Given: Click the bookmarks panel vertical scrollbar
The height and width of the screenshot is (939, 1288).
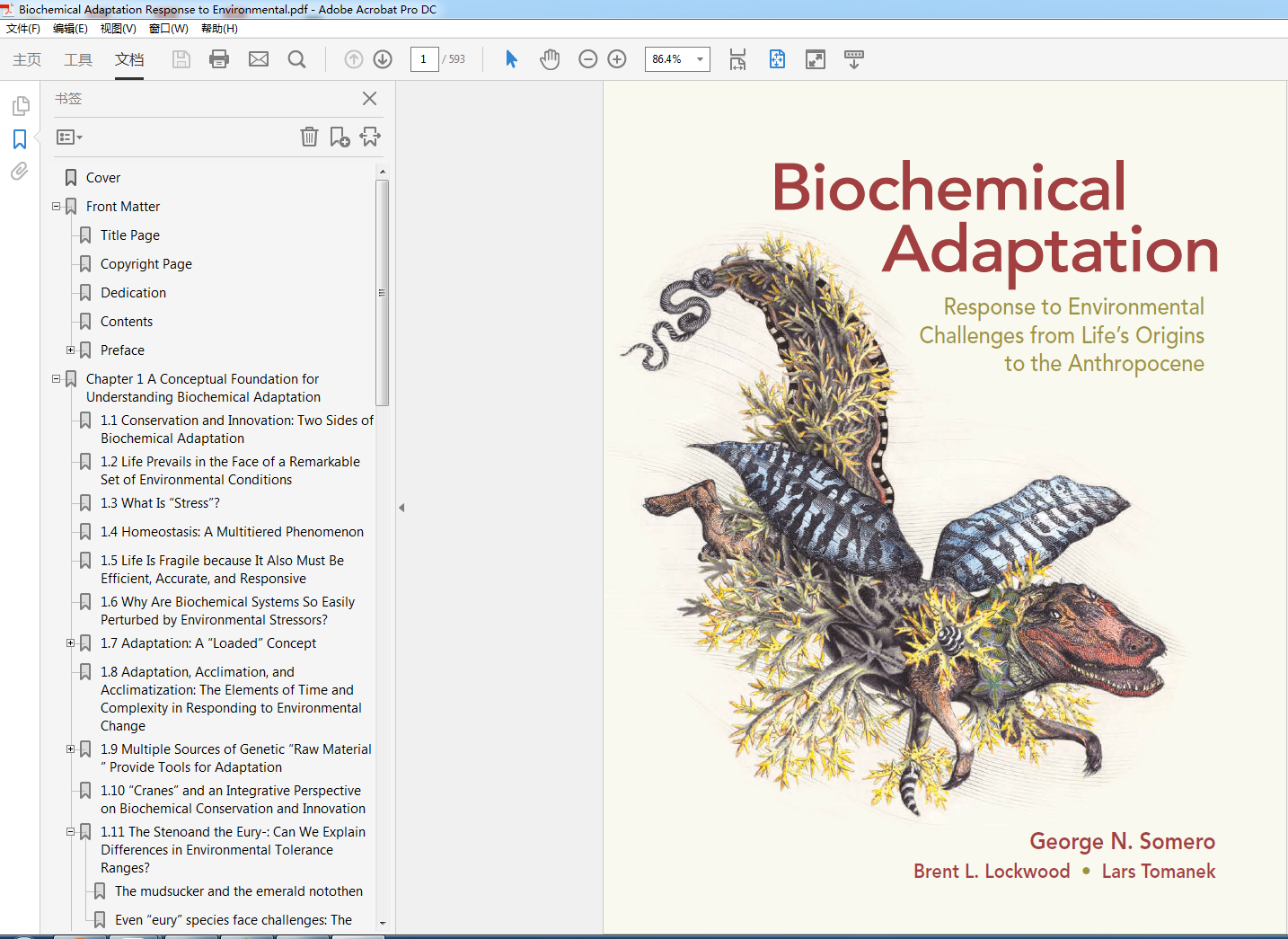Looking at the screenshot, I should [382, 293].
